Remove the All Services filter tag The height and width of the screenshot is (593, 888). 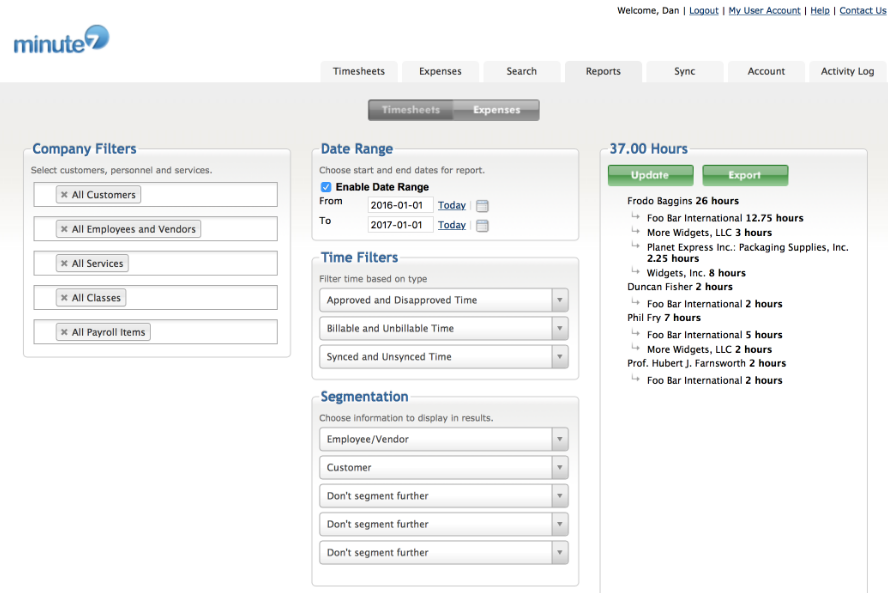click(65, 264)
